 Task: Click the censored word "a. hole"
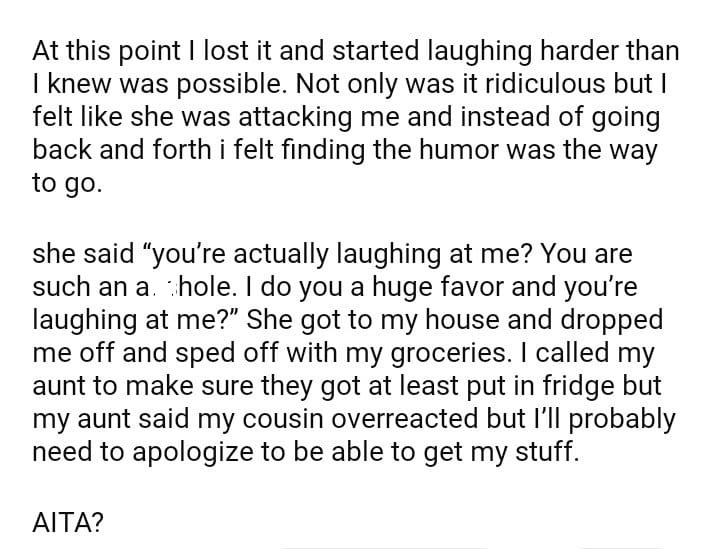point(179,287)
